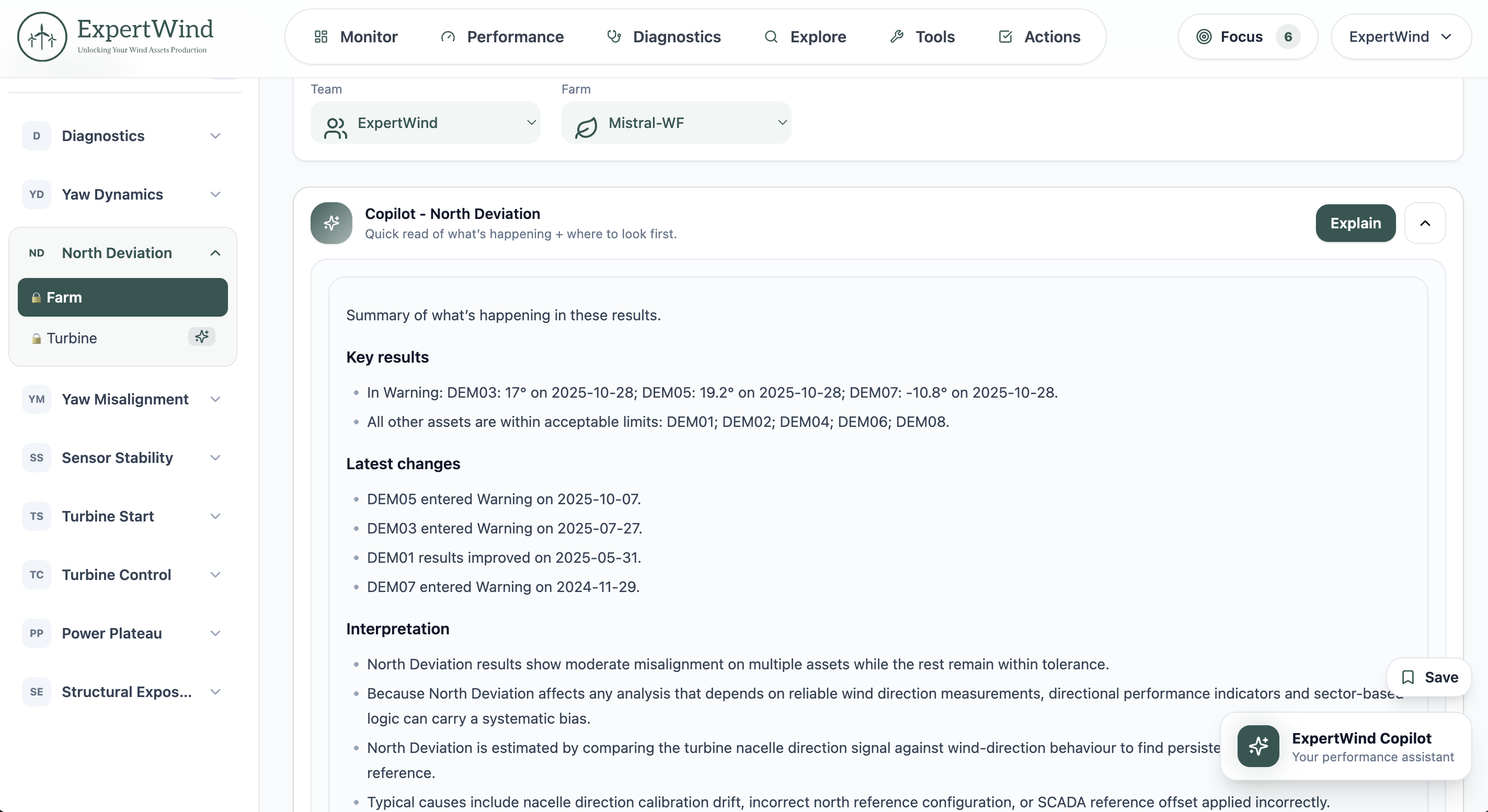The image size is (1488, 812).
Task: Collapse the Copilot North Deviation panel
Action: coord(1424,223)
